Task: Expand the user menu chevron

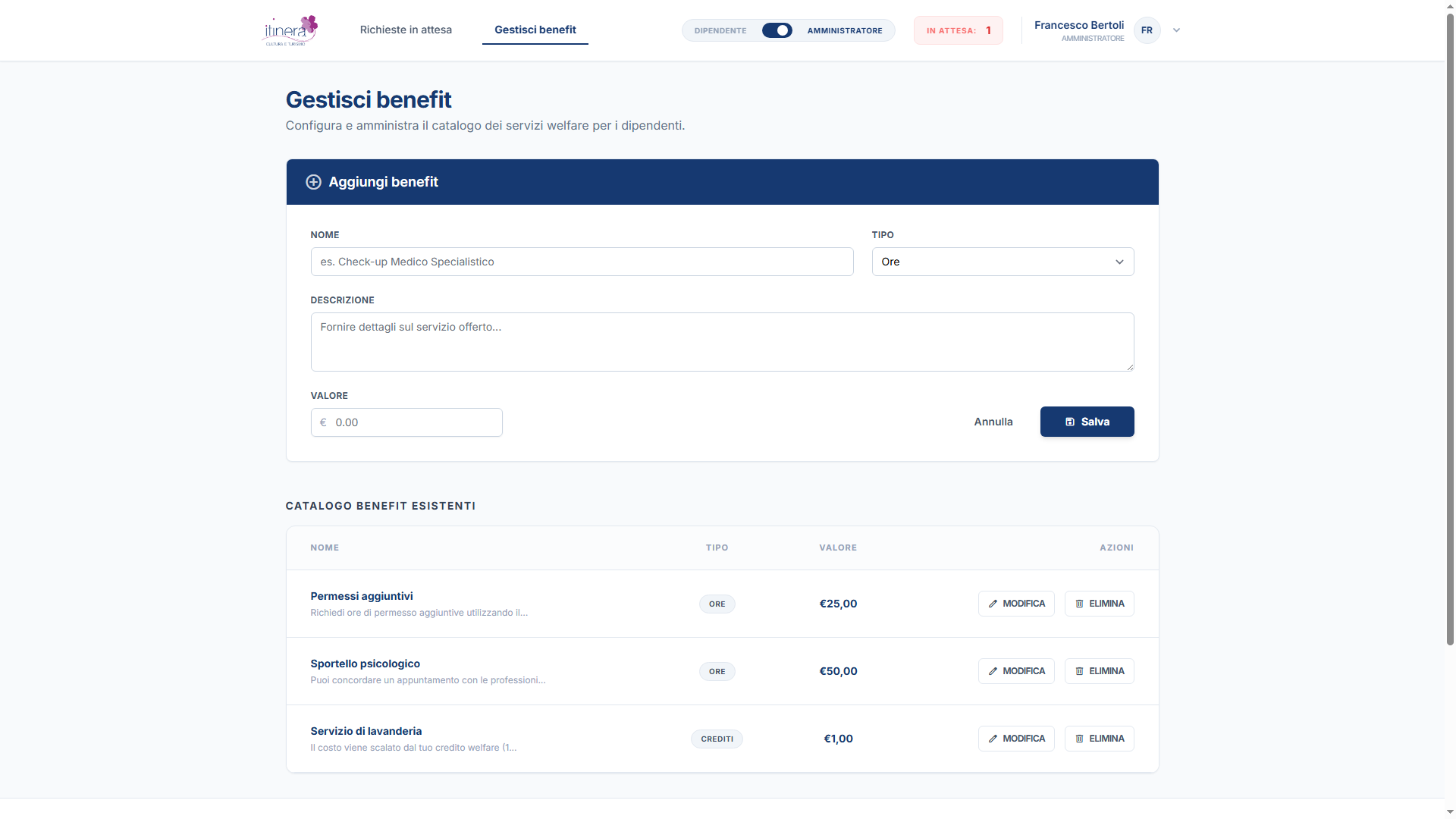Action: pyautogui.click(x=1176, y=30)
